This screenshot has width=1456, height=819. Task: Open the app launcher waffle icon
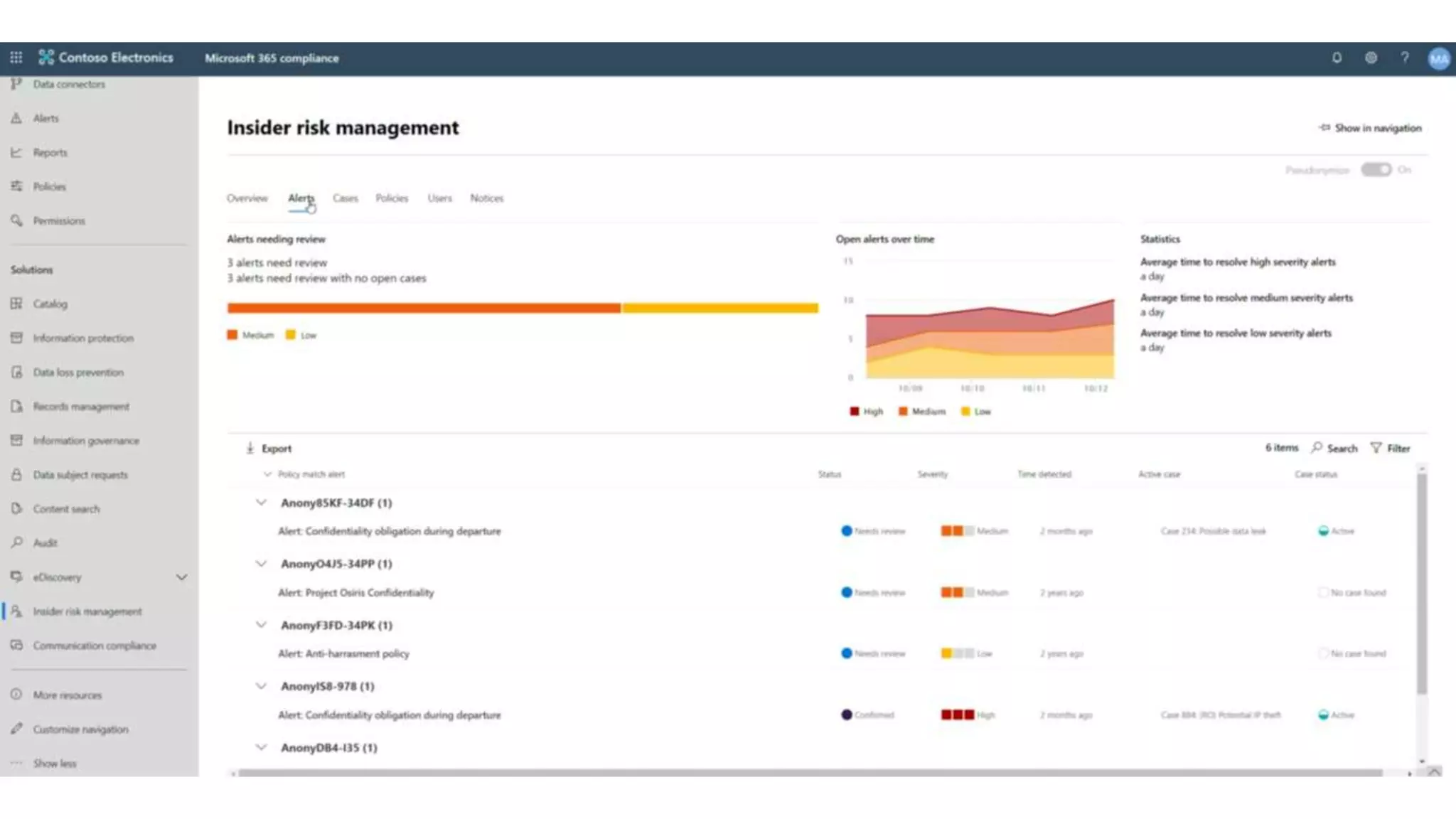16,58
